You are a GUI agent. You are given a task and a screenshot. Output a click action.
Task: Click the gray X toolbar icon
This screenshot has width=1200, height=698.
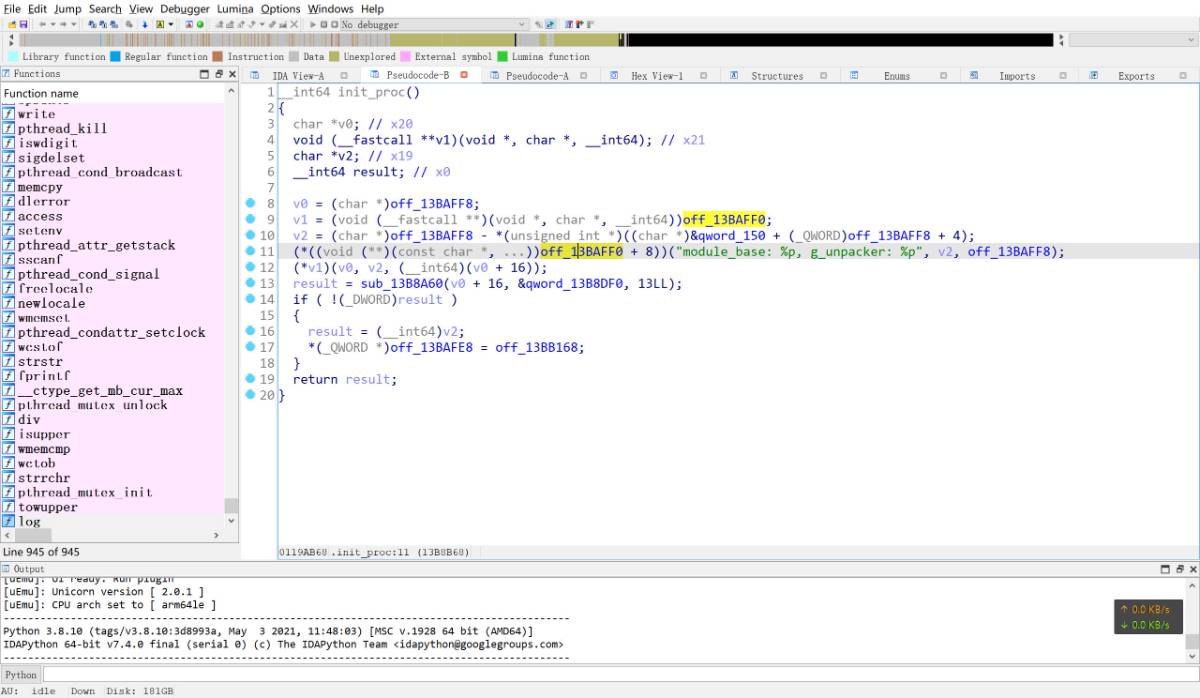pos(294,24)
